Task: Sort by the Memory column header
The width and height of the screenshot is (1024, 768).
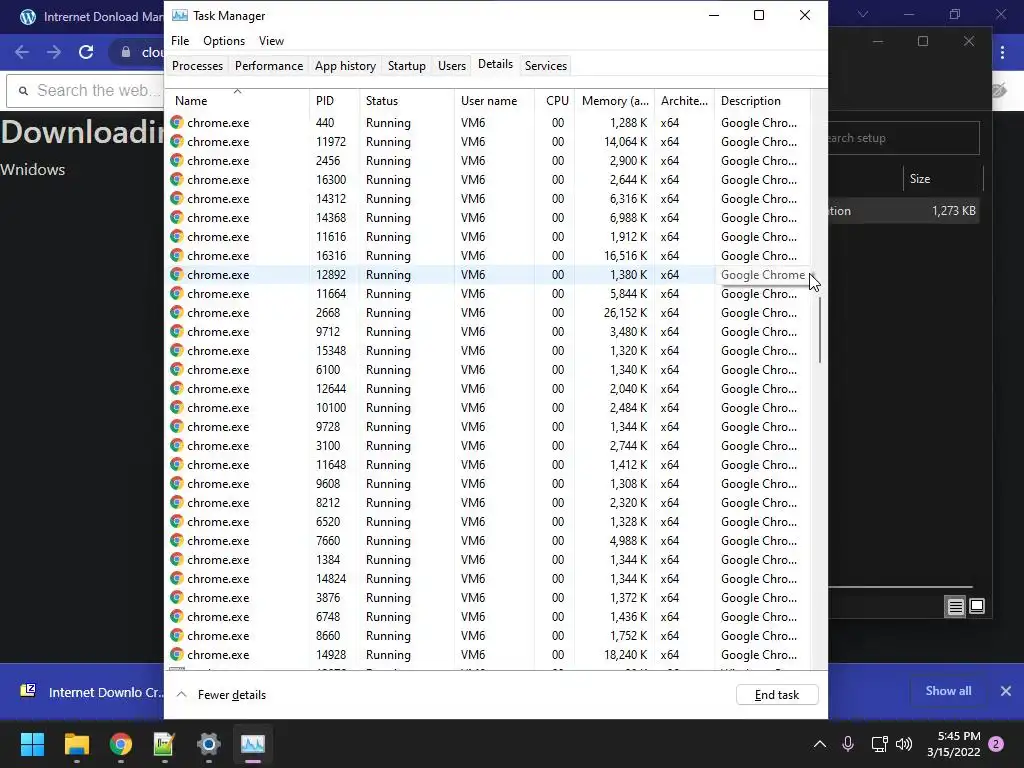Action: coord(615,101)
